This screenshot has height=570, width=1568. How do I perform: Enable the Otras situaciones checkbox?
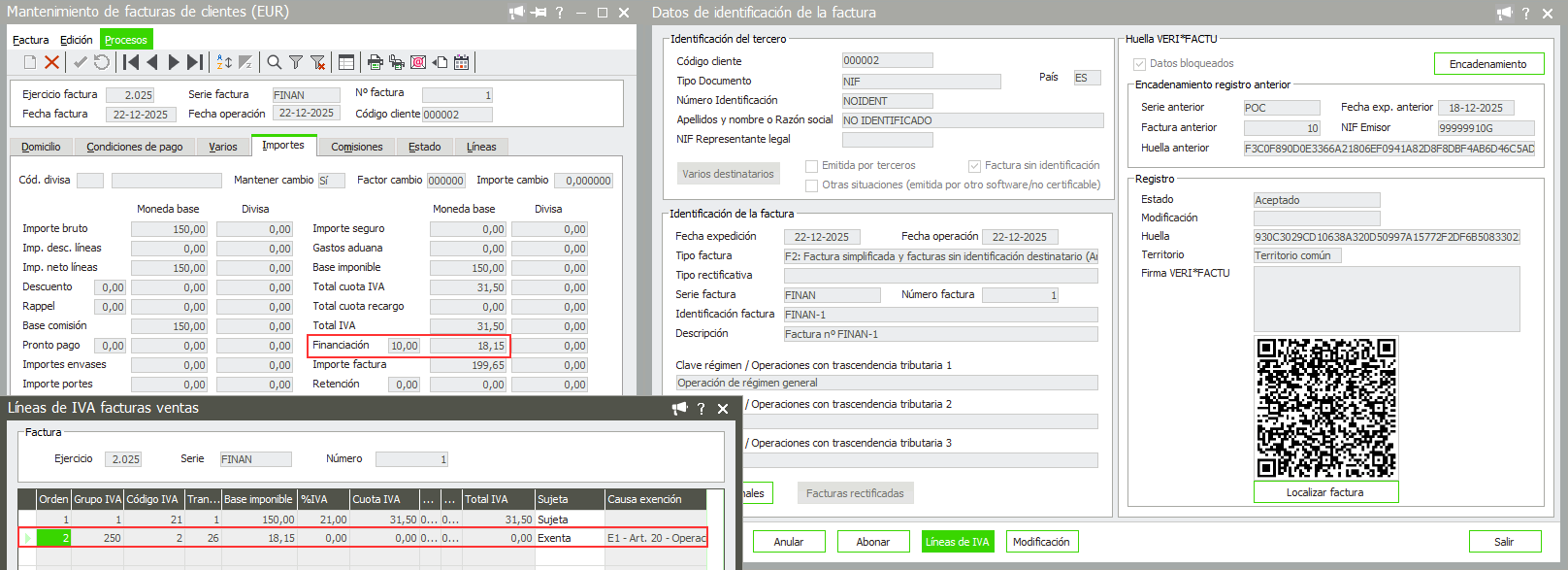[x=812, y=185]
